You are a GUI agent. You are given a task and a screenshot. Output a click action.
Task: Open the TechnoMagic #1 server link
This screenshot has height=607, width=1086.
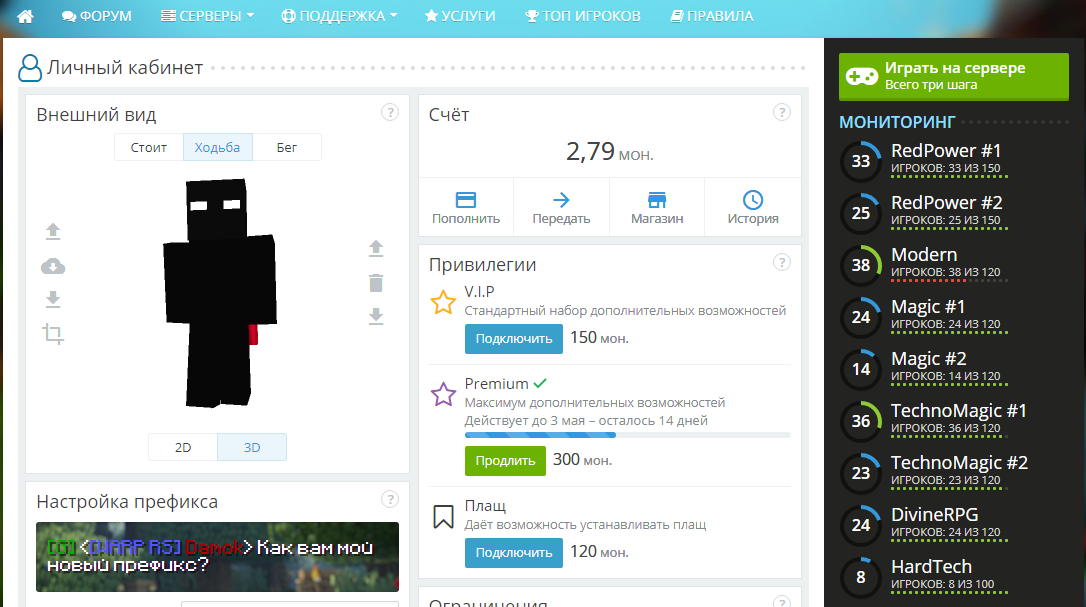click(x=959, y=410)
